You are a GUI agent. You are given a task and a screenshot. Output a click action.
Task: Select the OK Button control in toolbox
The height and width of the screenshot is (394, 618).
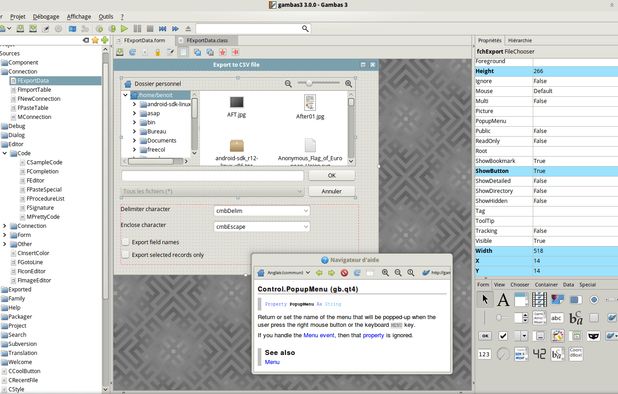pyautogui.click(x=485, y=336)
